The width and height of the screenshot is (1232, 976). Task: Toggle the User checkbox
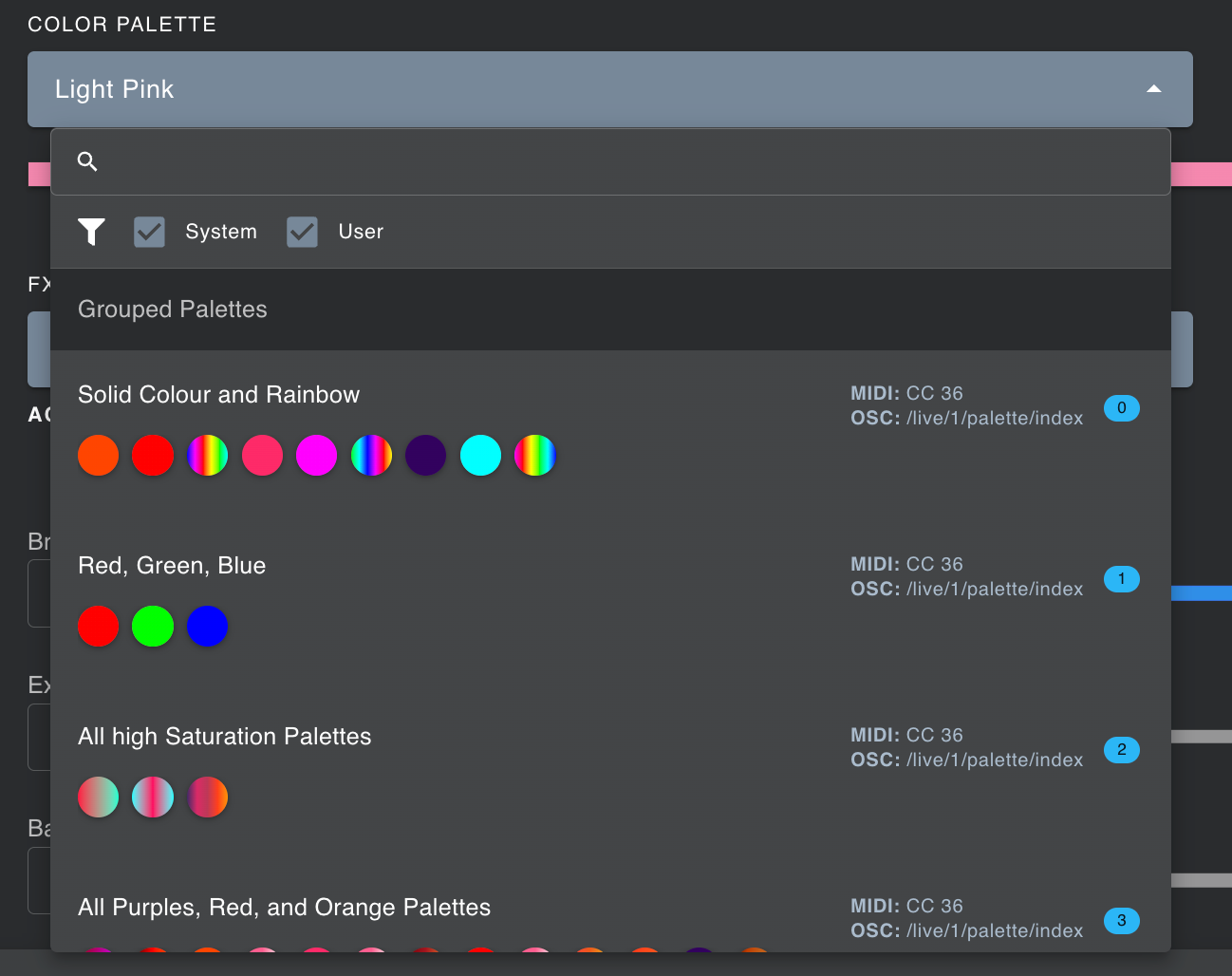(x=302, y=232)
